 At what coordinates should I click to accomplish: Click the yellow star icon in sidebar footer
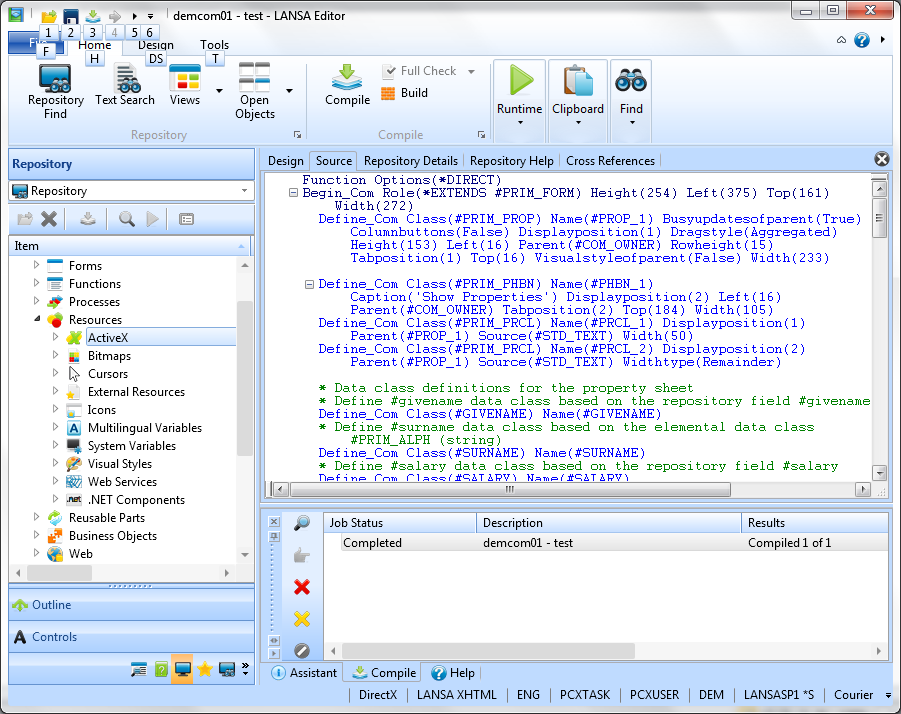204,670
